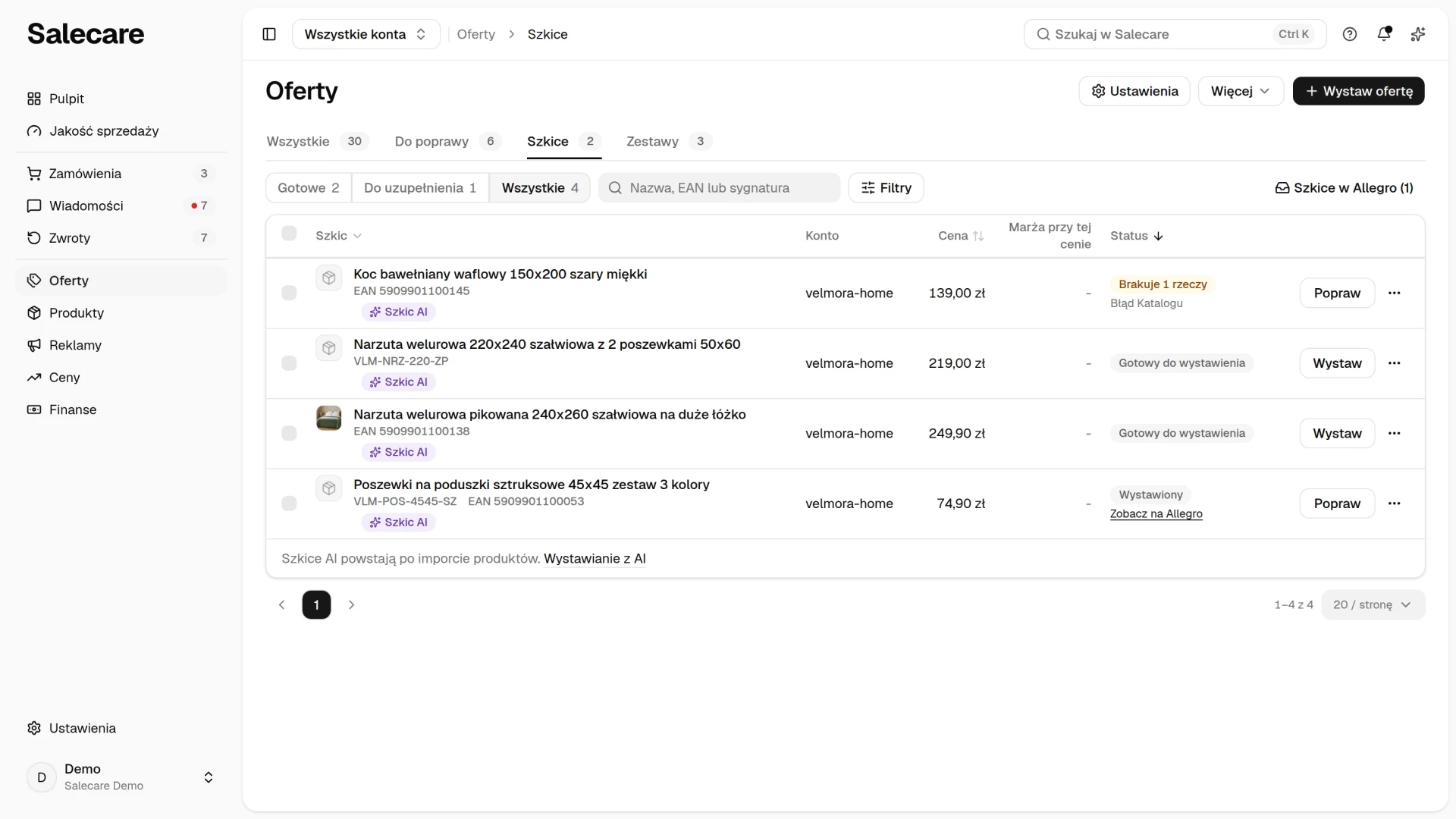Open Ustawienia at sidebar bottom
The width and height of the screenshot is (1456, 819).
click(x=121, y=728)
